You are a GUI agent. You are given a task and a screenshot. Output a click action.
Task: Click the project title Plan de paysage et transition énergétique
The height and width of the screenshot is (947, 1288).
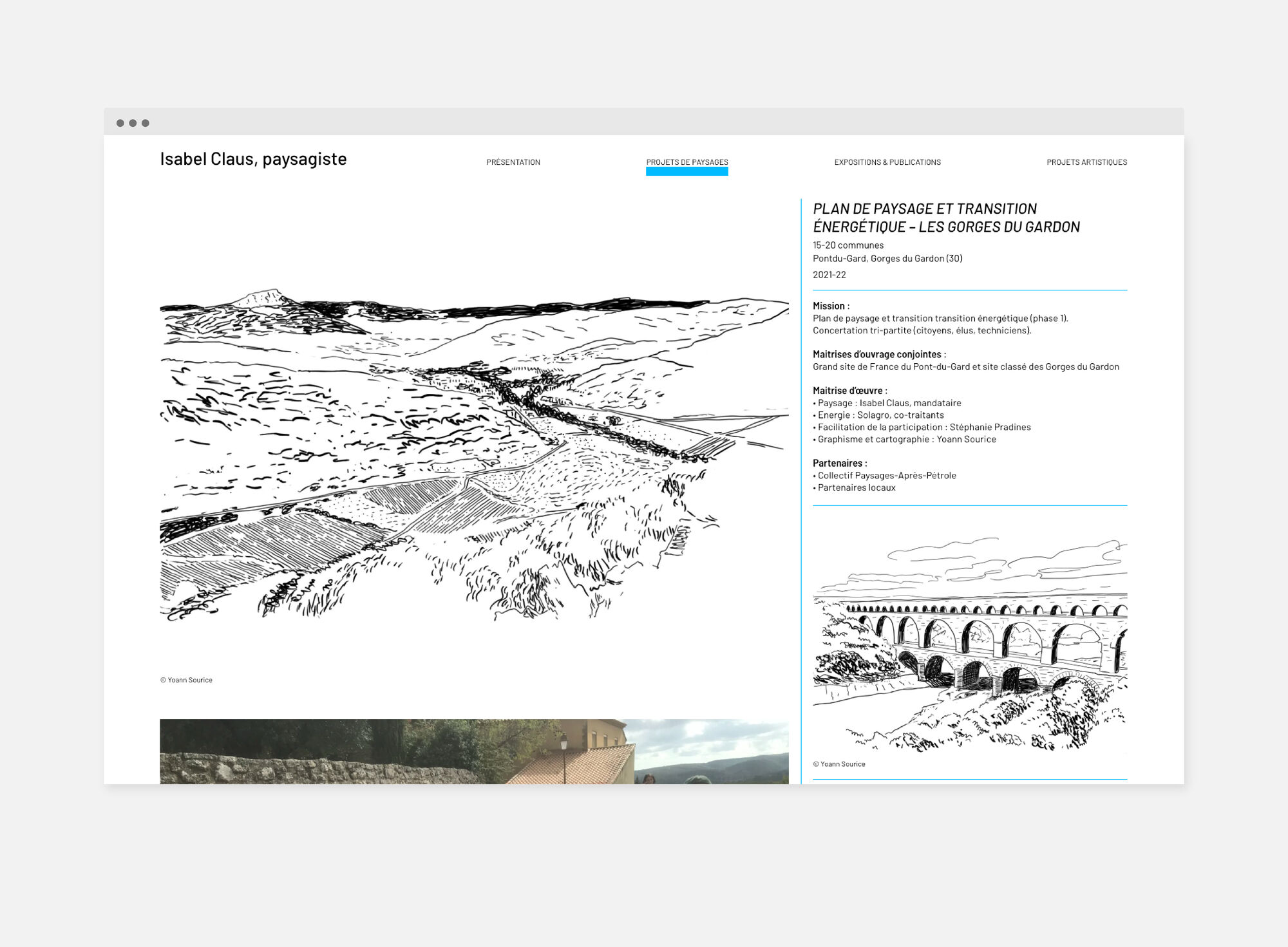(x=946, y=218)
